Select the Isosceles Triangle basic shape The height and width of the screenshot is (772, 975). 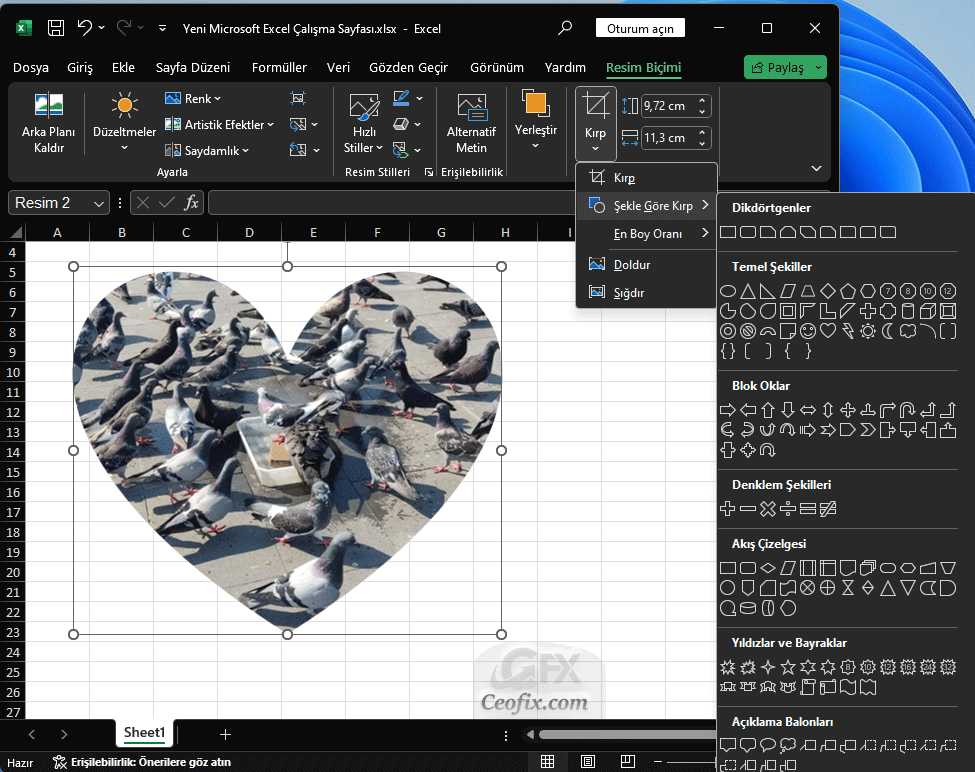click(748, 291)
